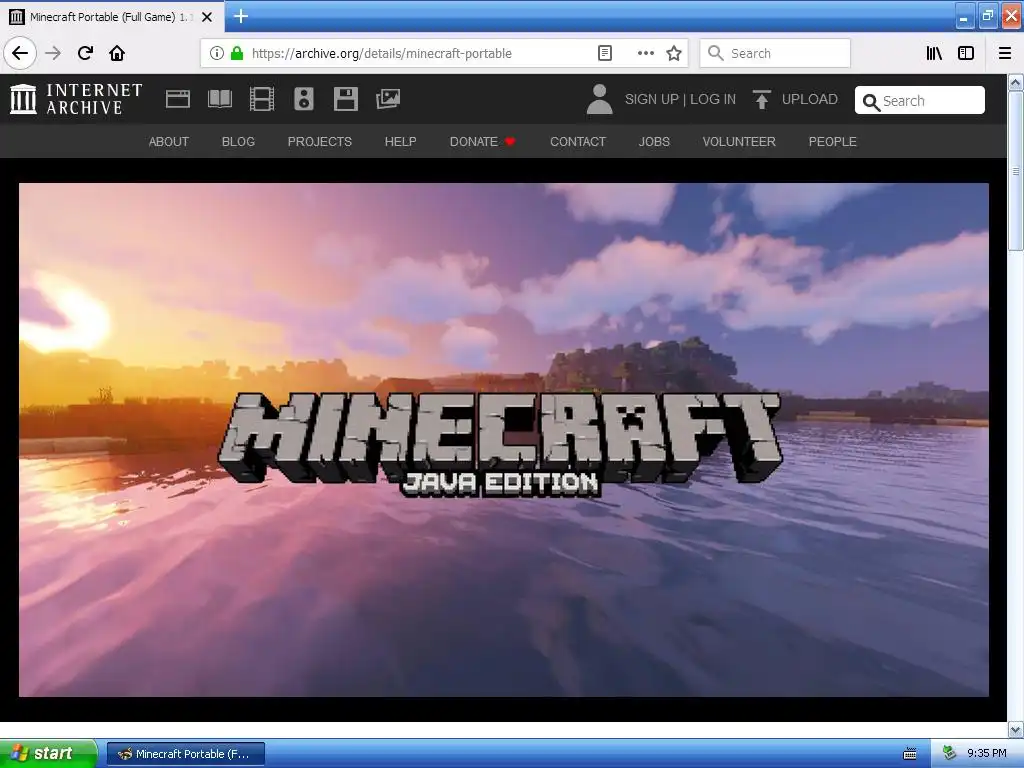Screen dimensions: 1024x768
Task: Open the Software floppy disk icon
Action: pyautogui.click(x=345, y=99)
